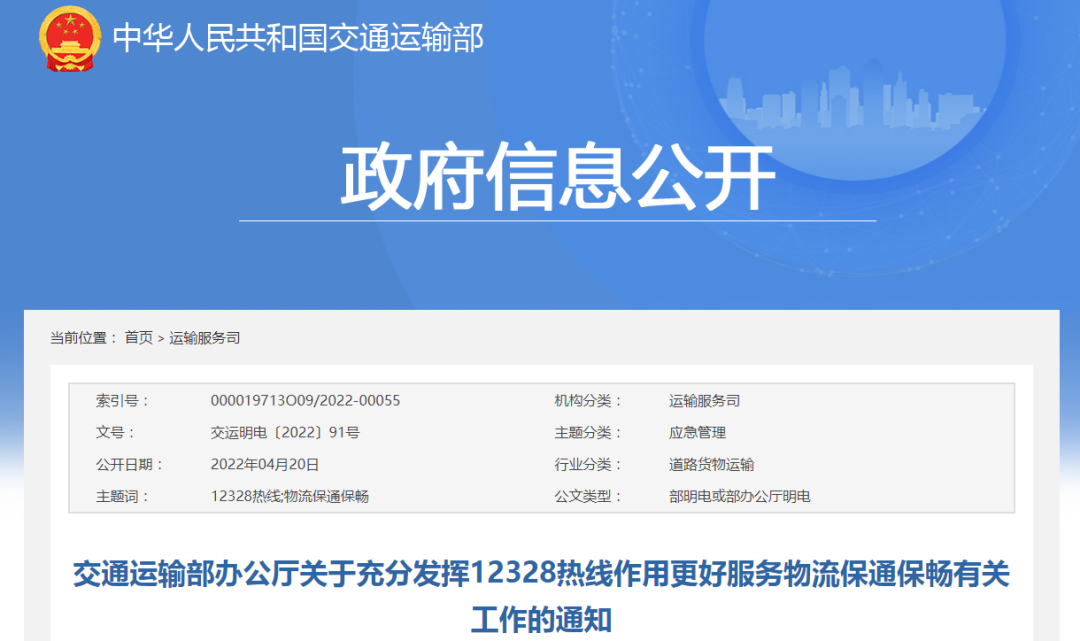This screenshot has width=1080, height=641.
Task: Select document number 交运明电〔2022〕91号
Action: point(285,432)
